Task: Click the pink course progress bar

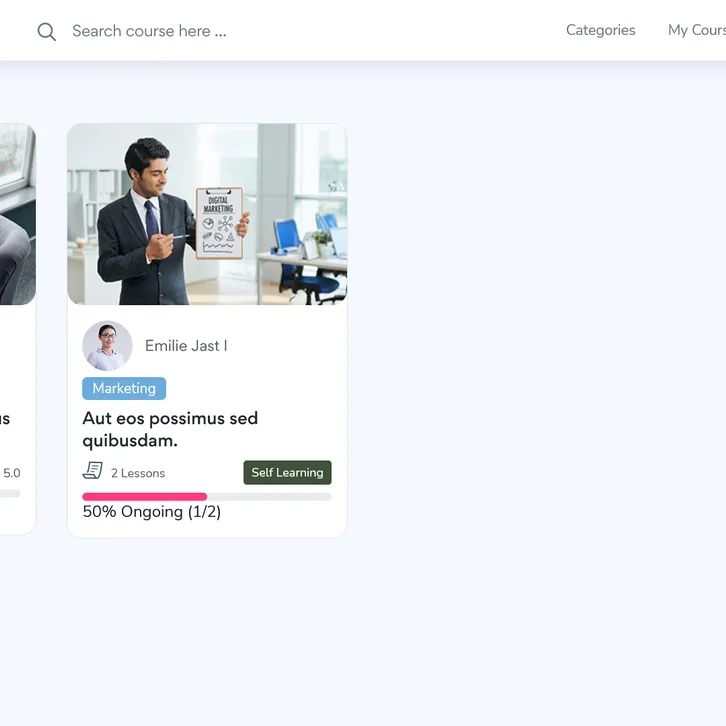Action: click(144, 496)
